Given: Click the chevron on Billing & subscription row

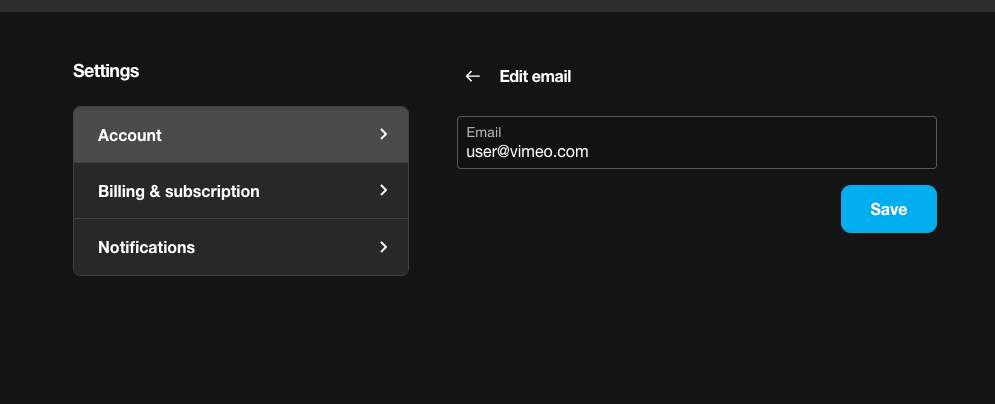Looking at the screenshot, I should tap(383, 190).
